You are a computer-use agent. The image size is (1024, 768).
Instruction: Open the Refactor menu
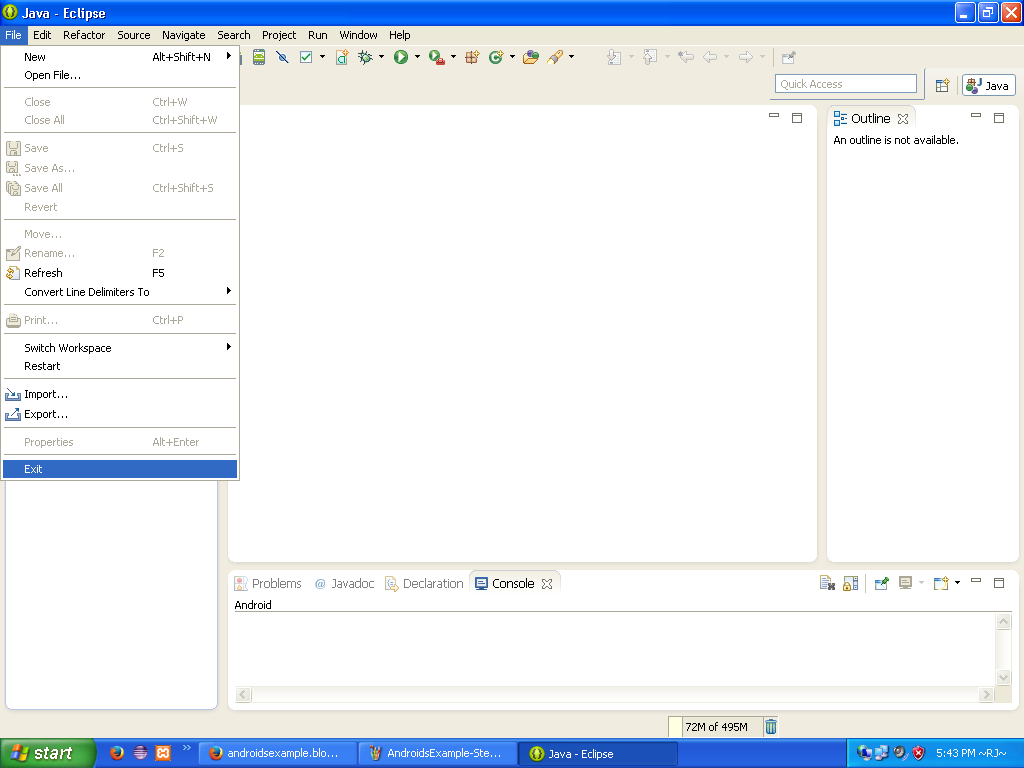click(x=84, y=35)
